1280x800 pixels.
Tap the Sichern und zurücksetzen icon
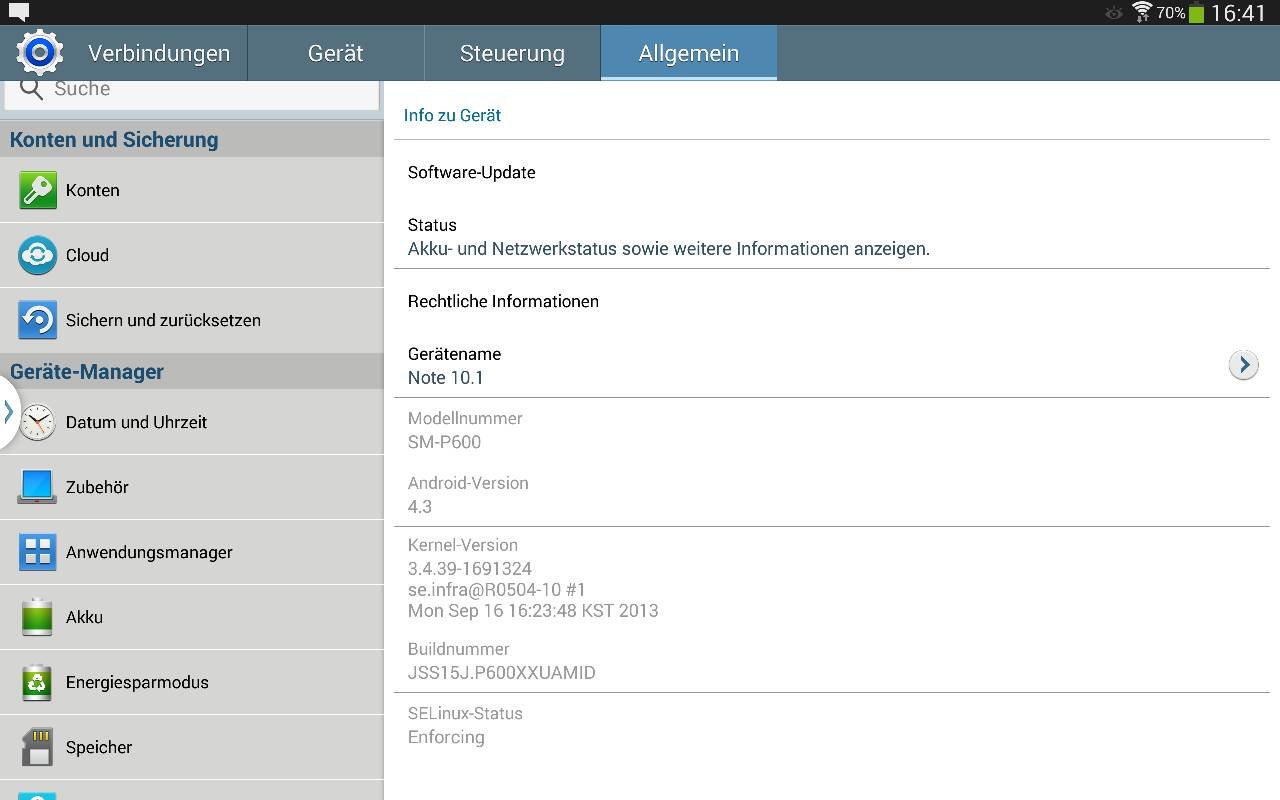point(38,320)
